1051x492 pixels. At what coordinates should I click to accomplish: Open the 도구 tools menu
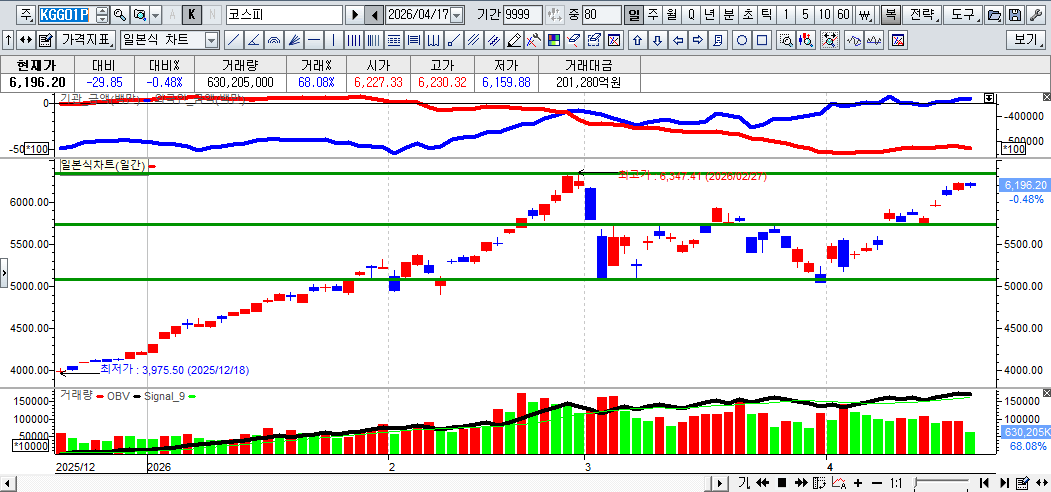[x=962, y=15]
